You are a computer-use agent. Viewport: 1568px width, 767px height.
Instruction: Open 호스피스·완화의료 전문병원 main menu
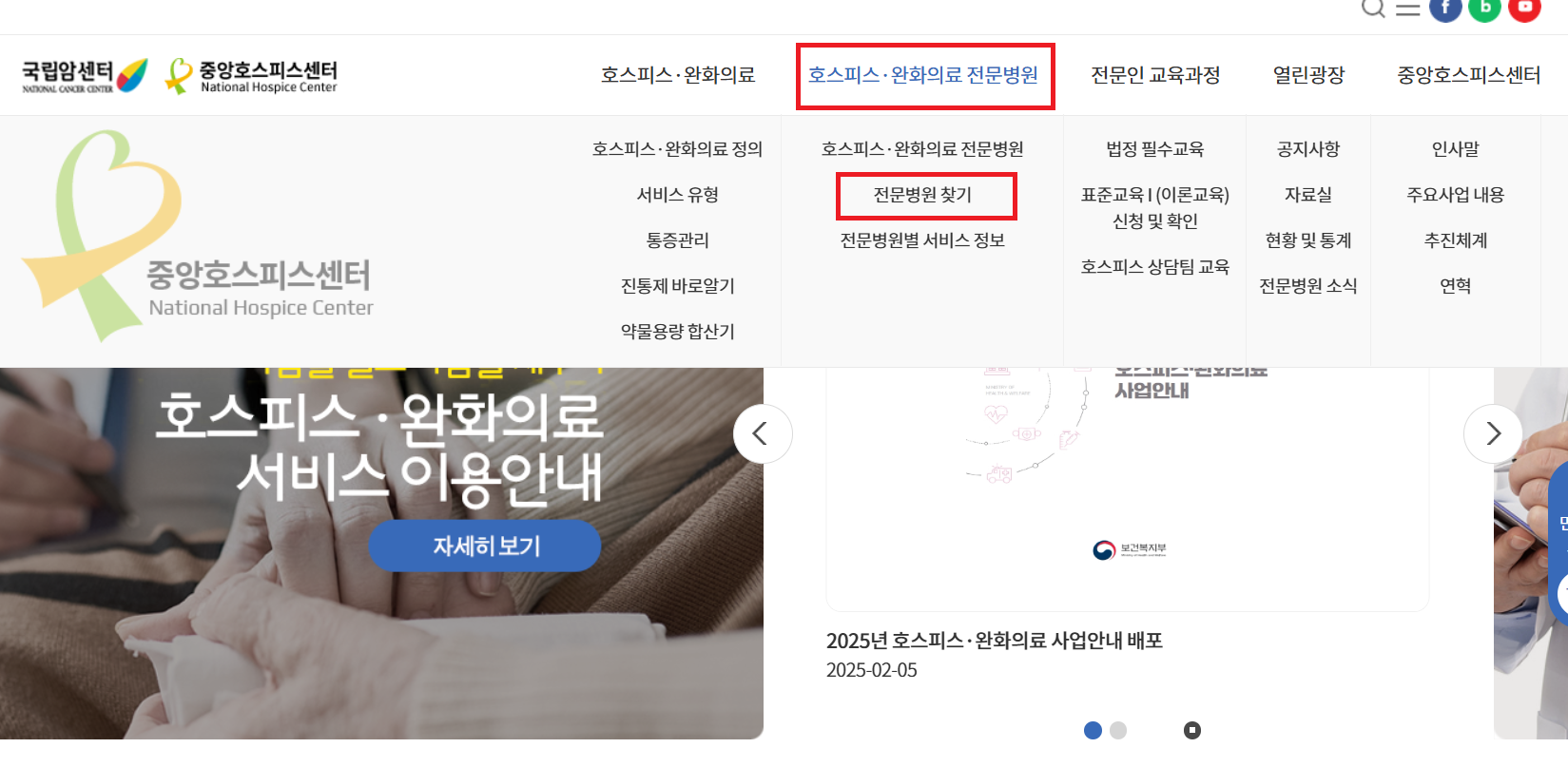click(x=923, y=75)
